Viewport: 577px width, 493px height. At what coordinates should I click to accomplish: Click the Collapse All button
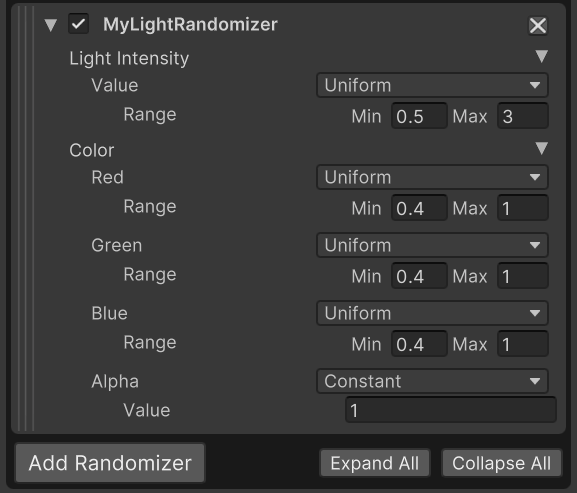(x=502, y=463)
